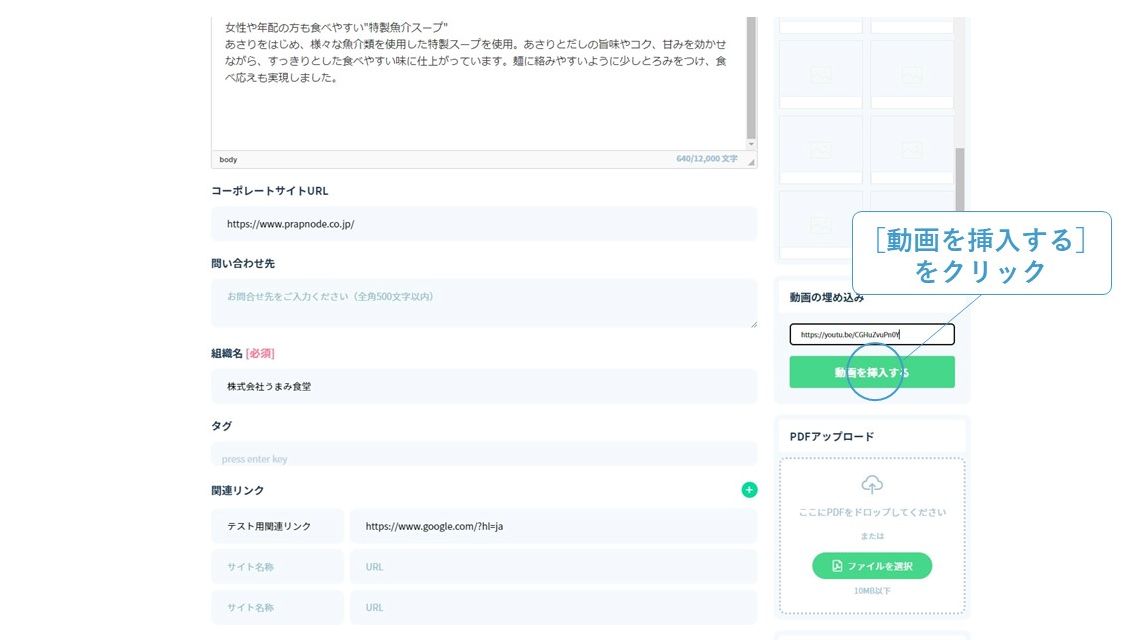The width and height of the screenshot is (1148, 640).
Task: Edit the テスト用関連リンク site name field
Action: [277, 526]
